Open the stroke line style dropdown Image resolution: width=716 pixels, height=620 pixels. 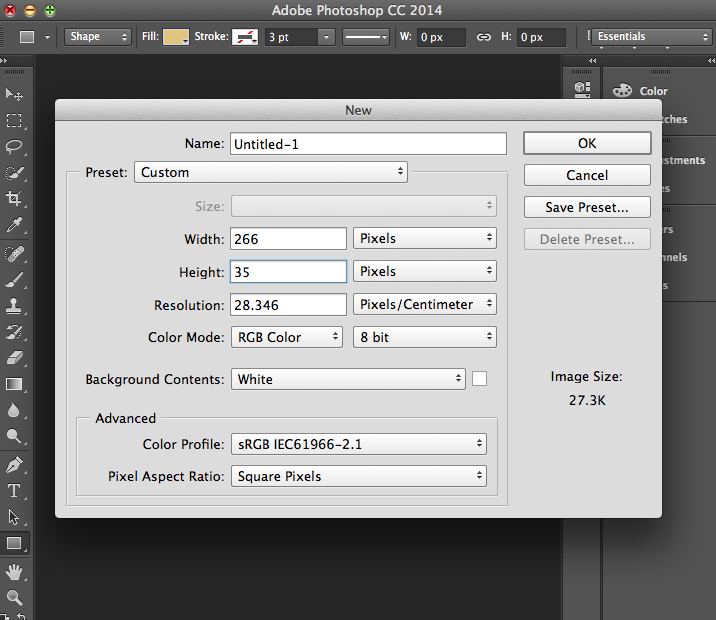click(x=366, y=37)
